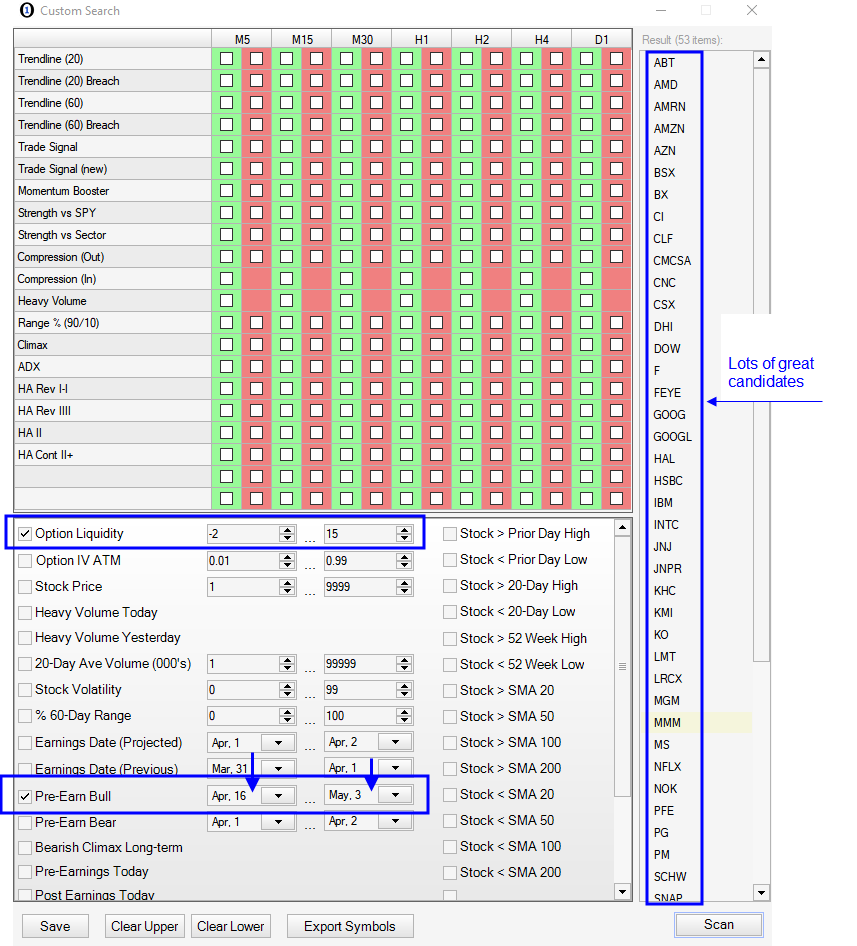The width and height of the screenshot is (857, 946).
Task: Uncheck the Pre-Earn Bull checkbox
Action: pos(25,796)
